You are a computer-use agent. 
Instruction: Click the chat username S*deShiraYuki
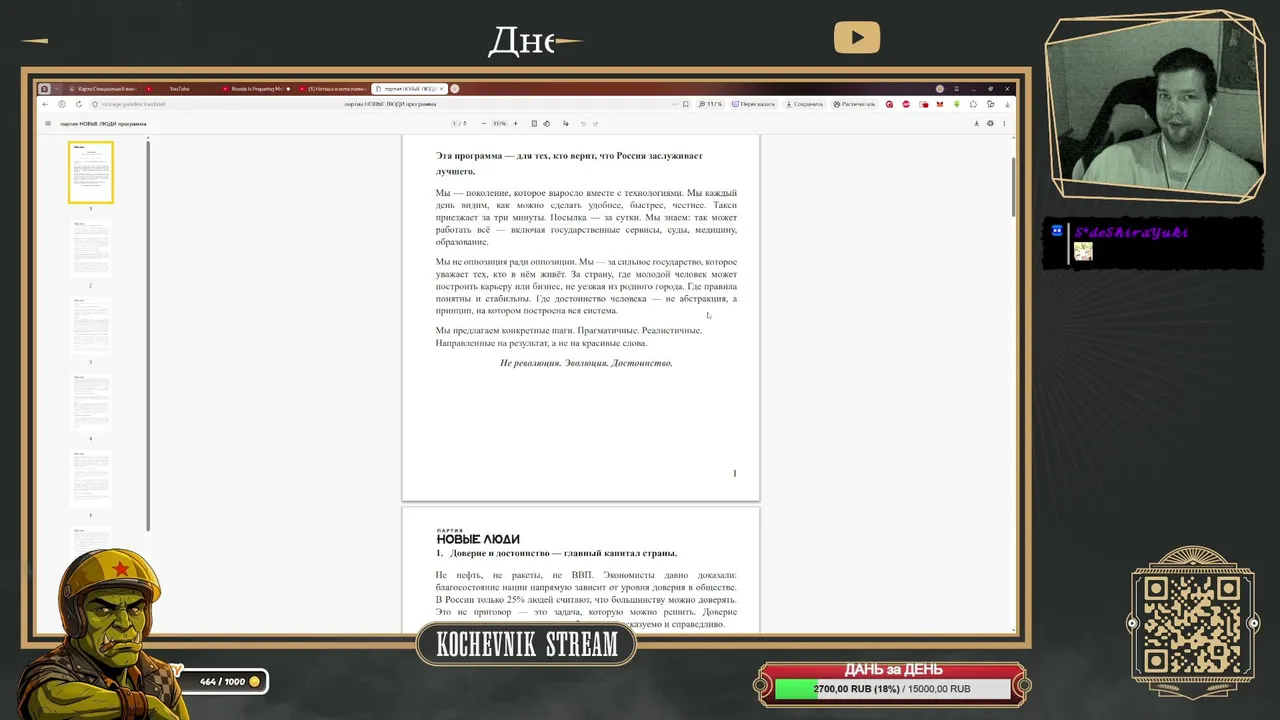point(1131,232)
